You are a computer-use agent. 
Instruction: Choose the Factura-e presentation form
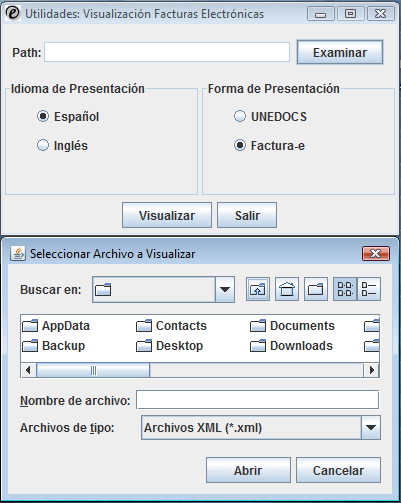pyautogui.click(x=269, y=145)
